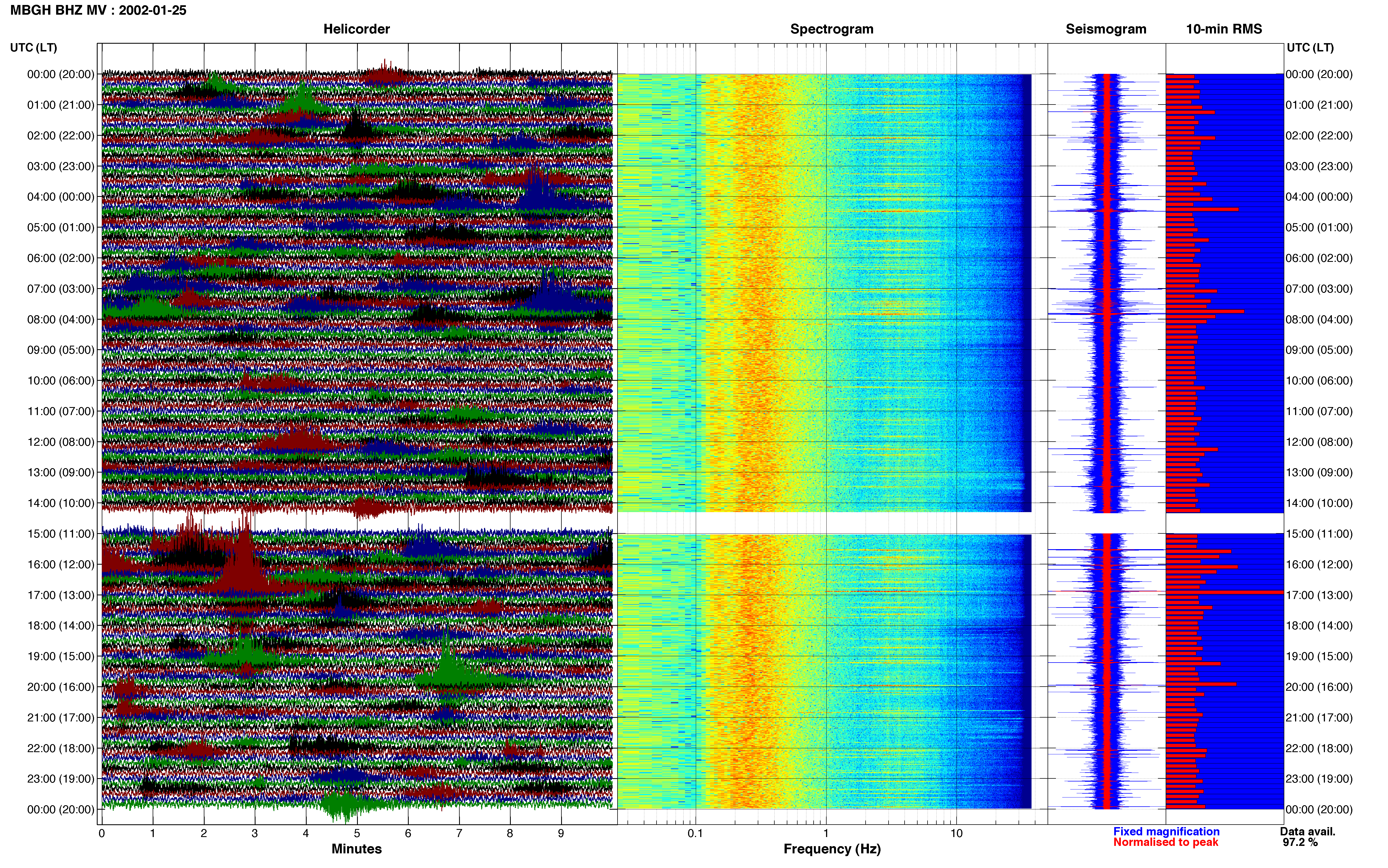Select the 'Helicorder' panel heading
Image resolution: width=1388 pixels, height=868 pixels.
click(356, 29)
